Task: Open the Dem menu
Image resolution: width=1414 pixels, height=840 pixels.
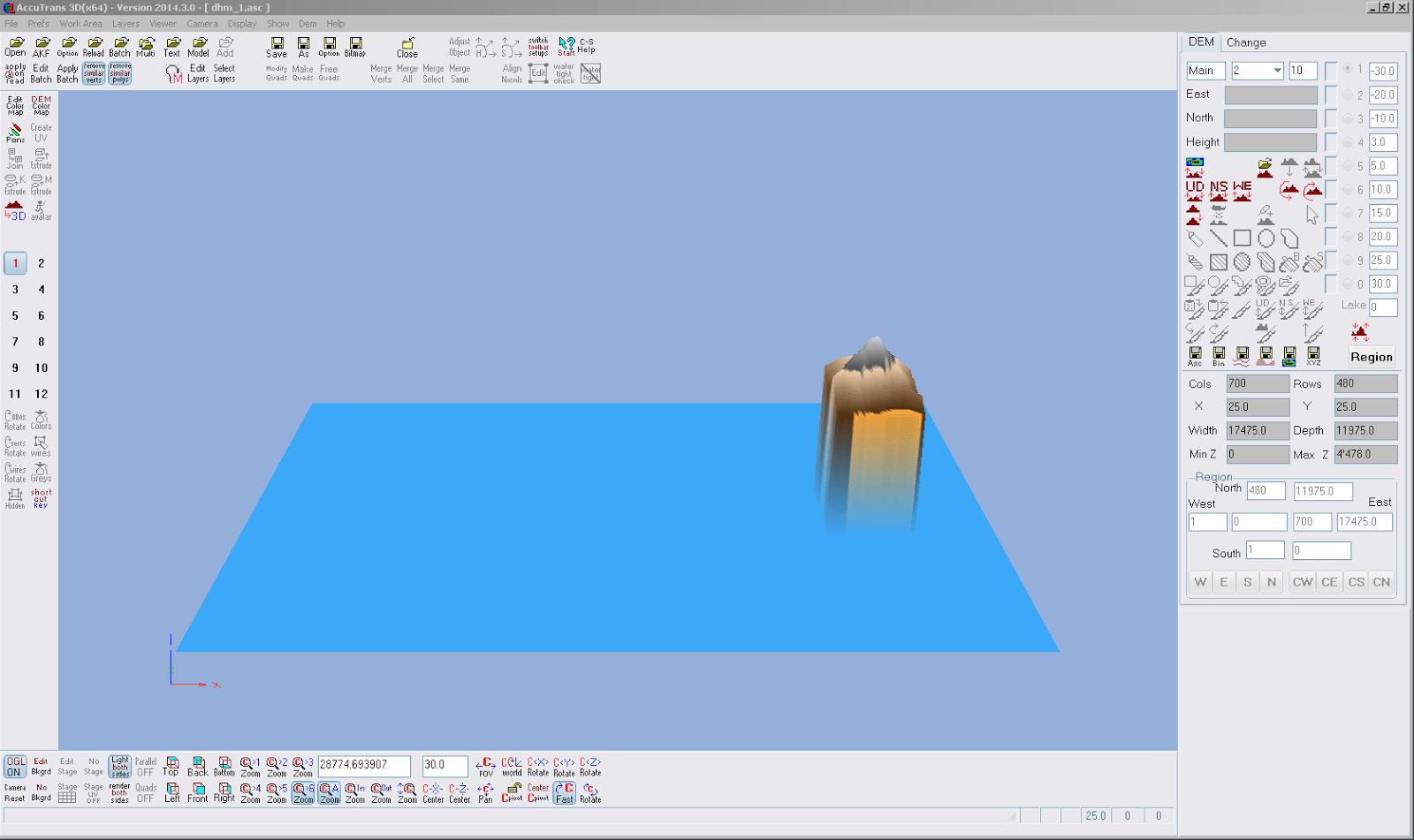Action: [x=308, y=24]
